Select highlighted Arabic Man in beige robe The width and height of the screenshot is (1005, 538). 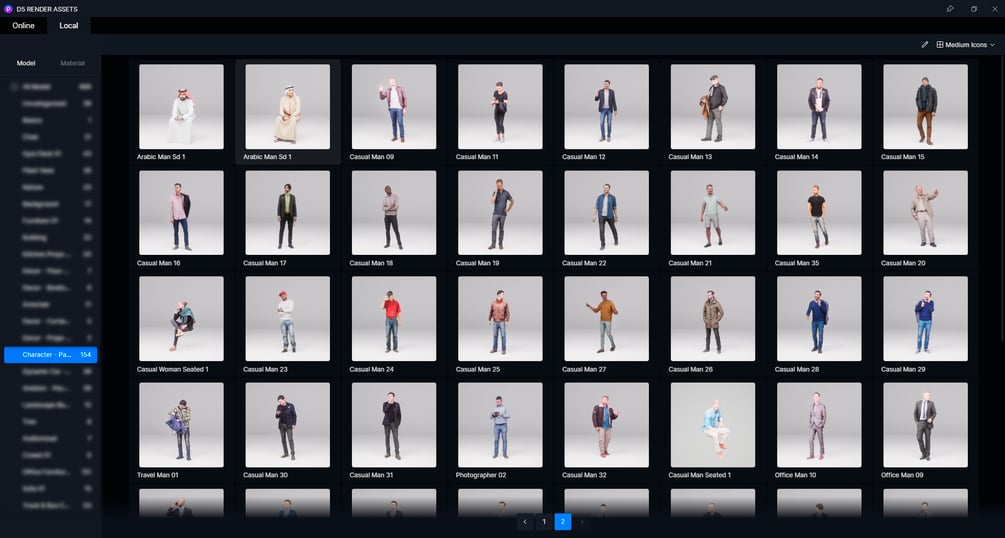pyautogui.click(x=288, y=106)
